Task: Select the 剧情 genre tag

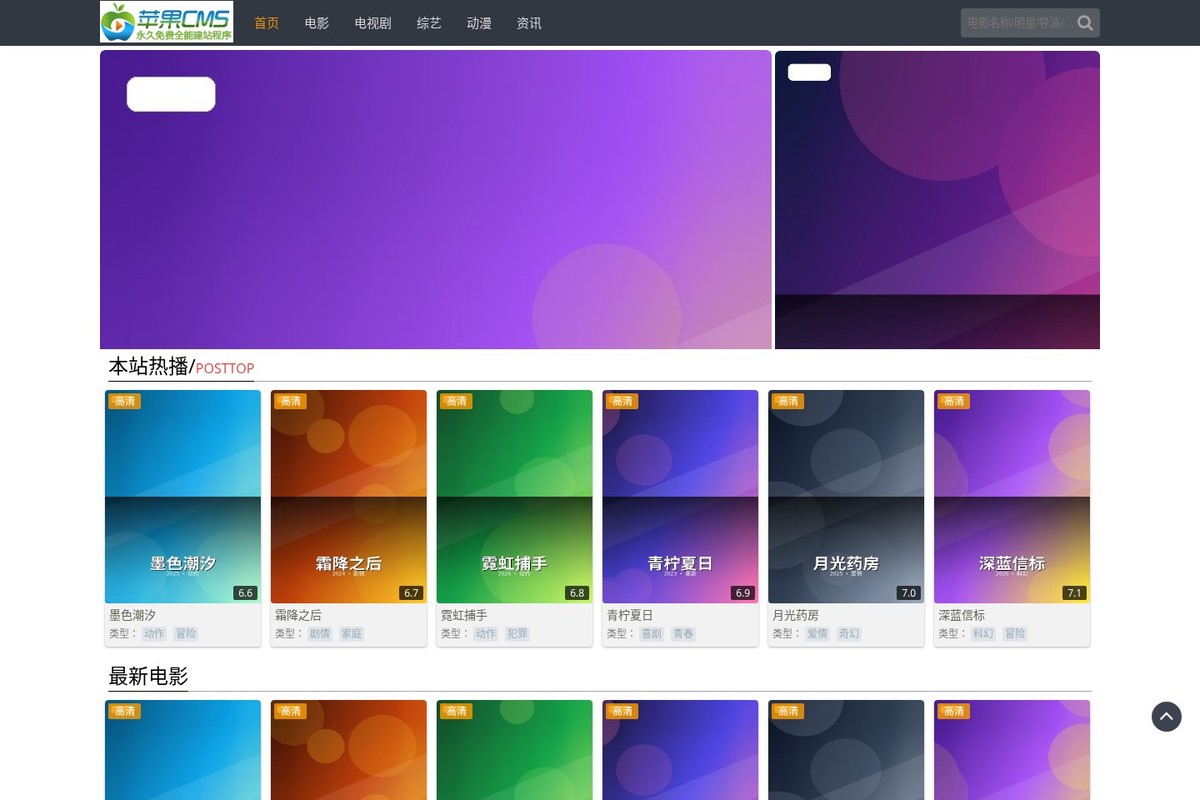Action: point(320,634)
